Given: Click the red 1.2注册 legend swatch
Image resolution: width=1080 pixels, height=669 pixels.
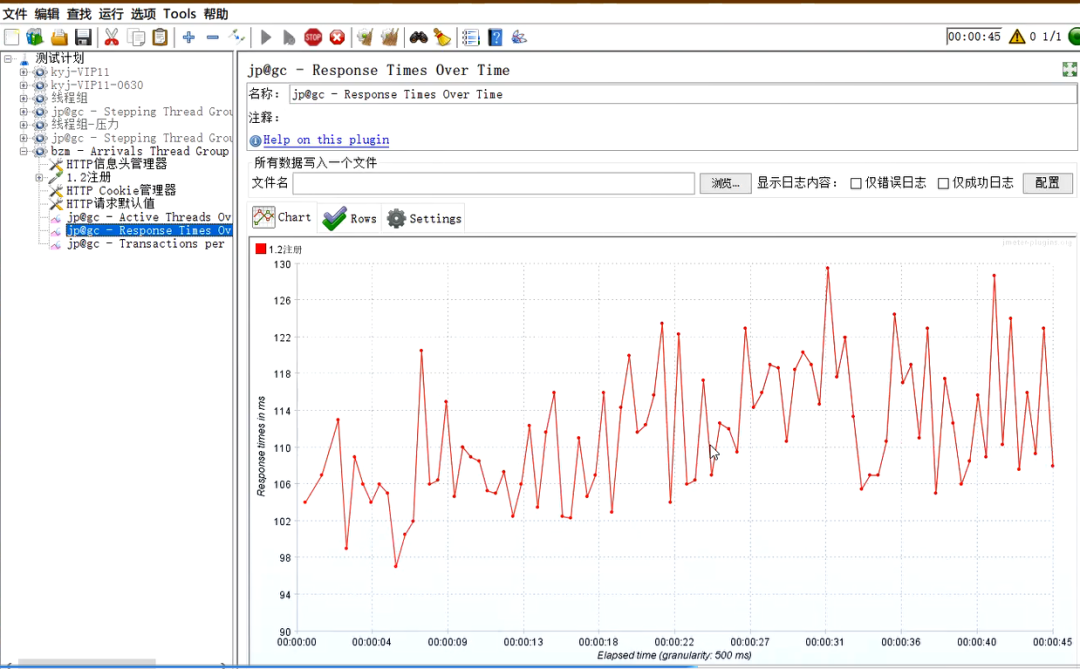Looking at the screenshot, I should pos(260,249).
